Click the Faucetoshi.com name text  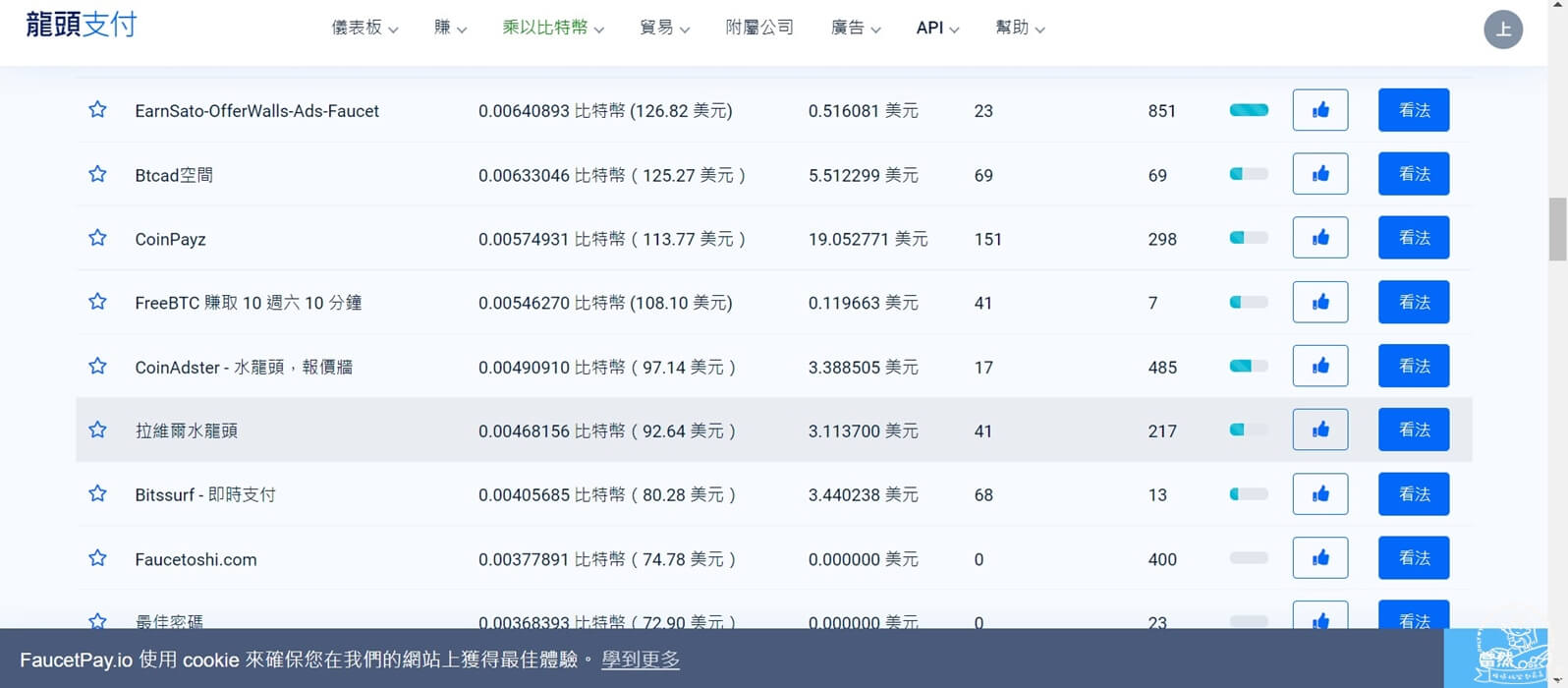pyautogui.click(x=196, y=559)
